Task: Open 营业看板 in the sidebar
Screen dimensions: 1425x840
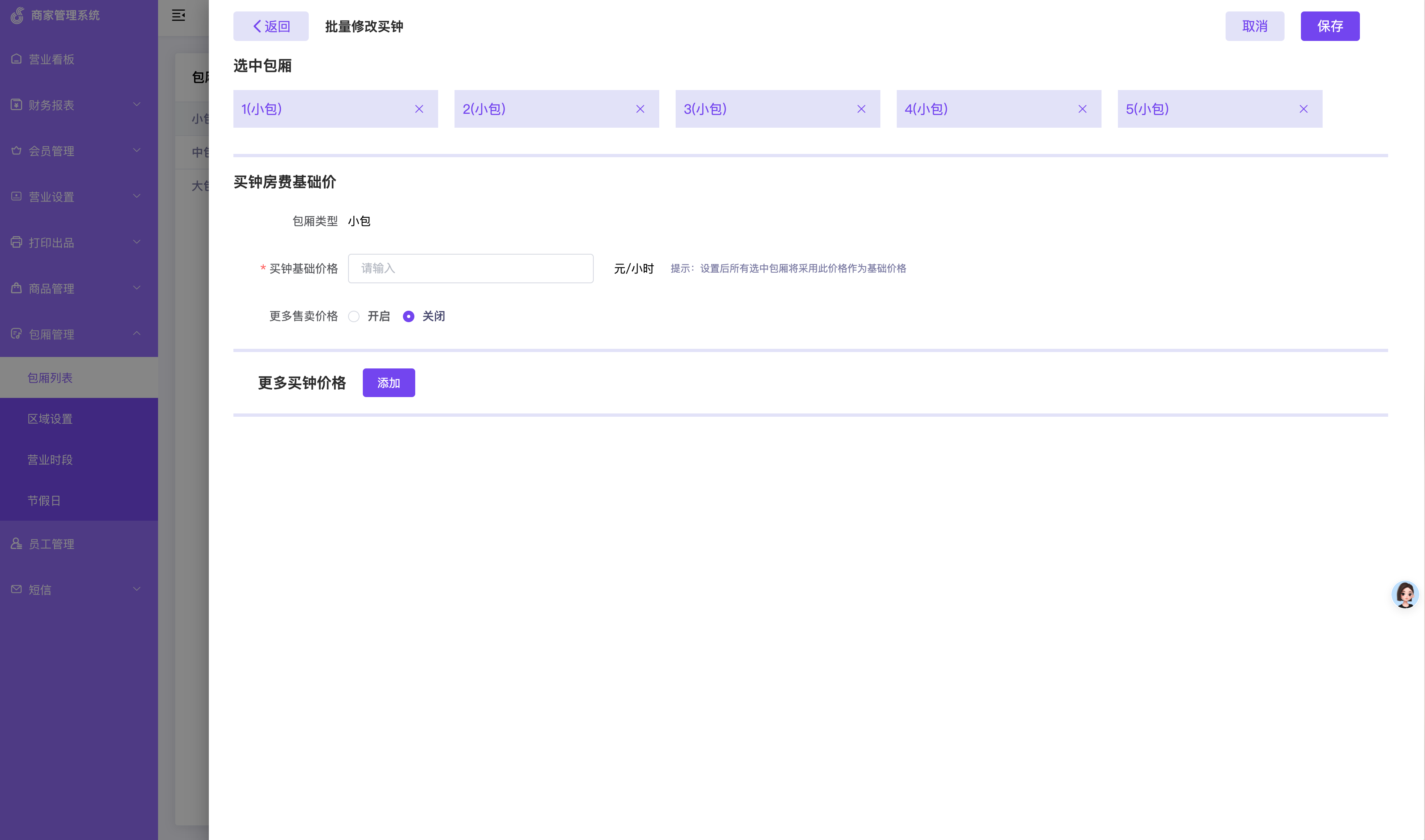Action: click(79, 59)
